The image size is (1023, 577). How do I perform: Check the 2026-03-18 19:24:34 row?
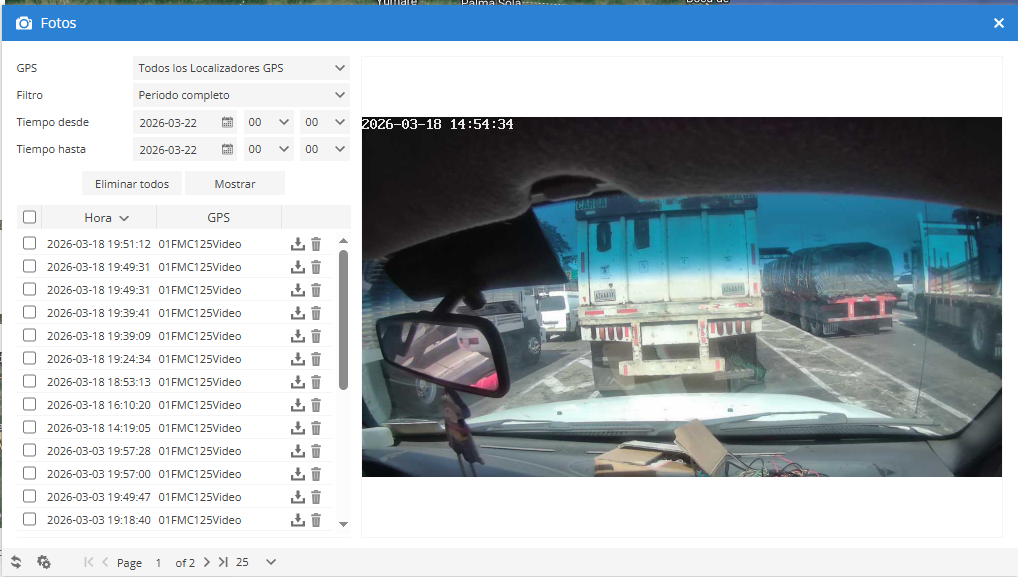coord(29,358)
